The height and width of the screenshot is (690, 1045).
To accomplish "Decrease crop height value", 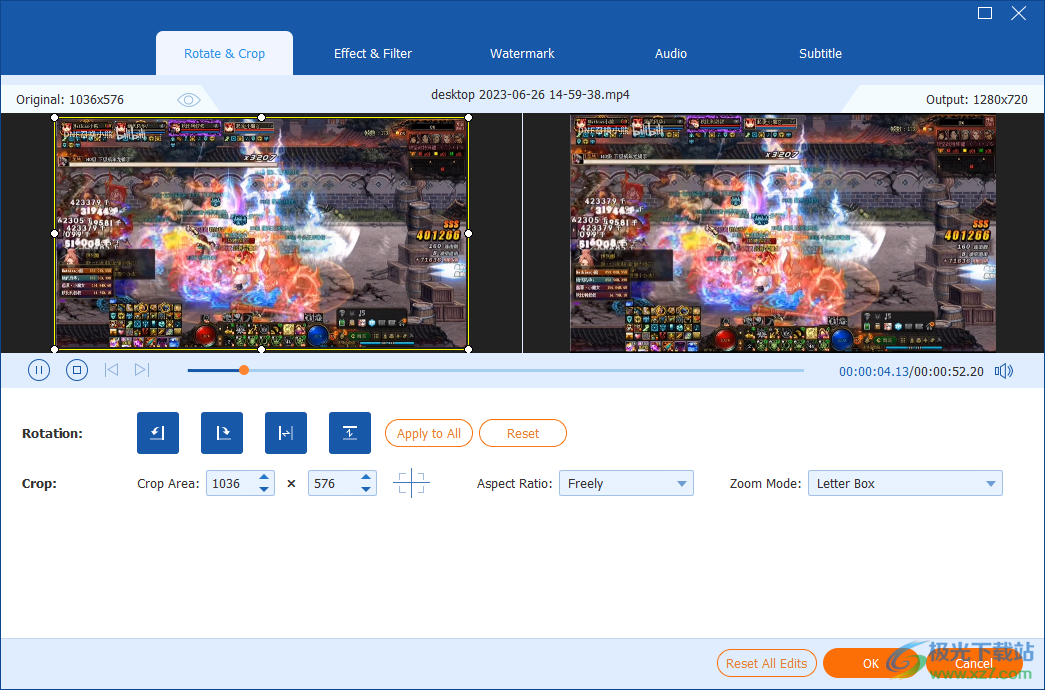I will point(366,489).
